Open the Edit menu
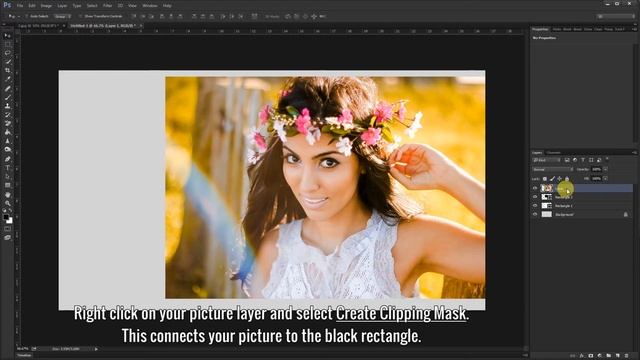640x360 pixels. tap(32, 6)
